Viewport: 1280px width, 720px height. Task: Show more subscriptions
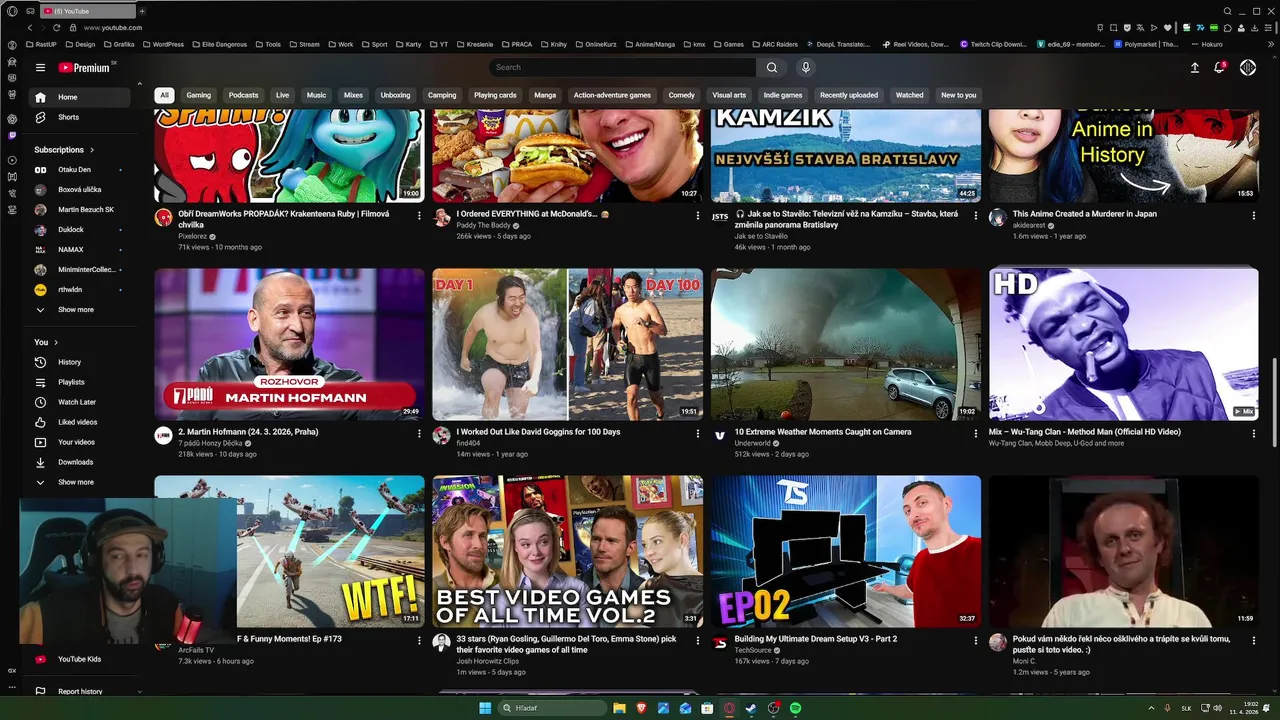(x=79, y=310)
